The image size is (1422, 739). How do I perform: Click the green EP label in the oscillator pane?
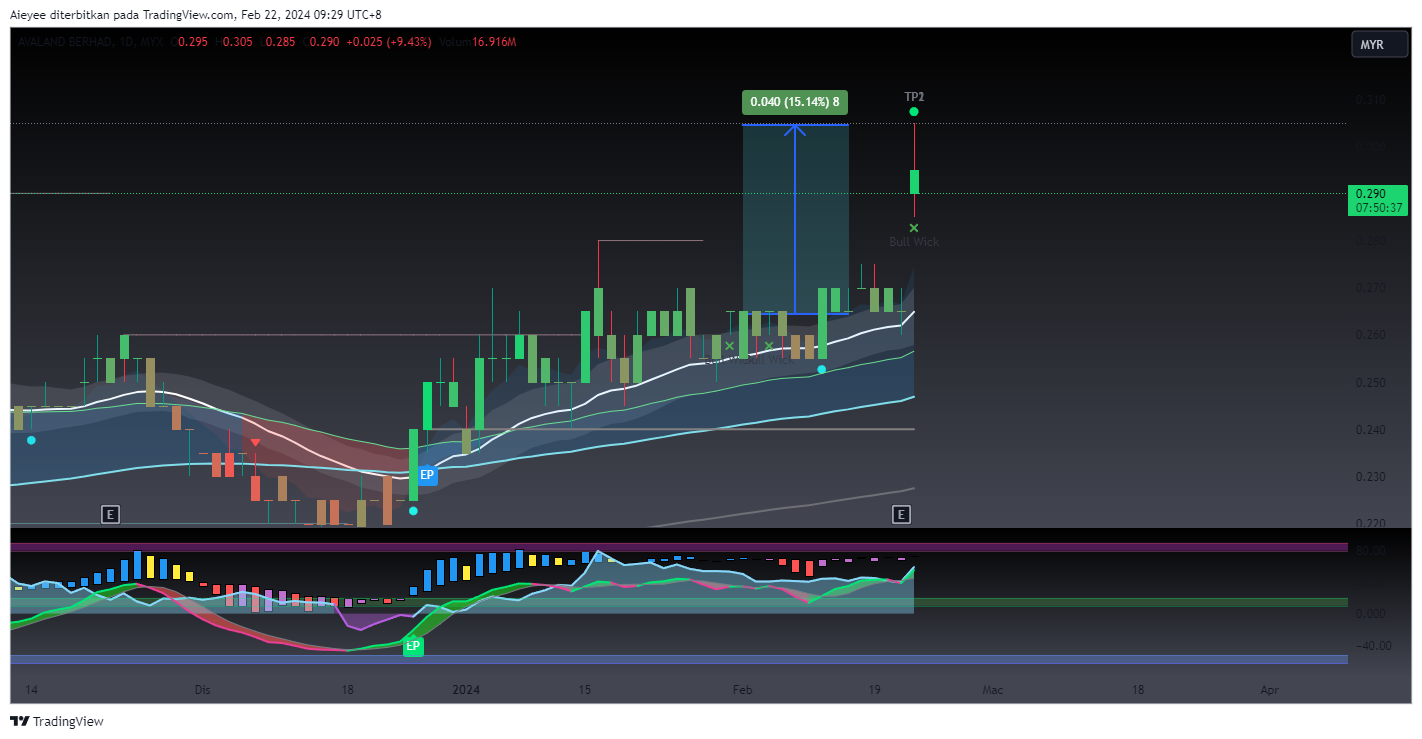click(x=412, y=646)
